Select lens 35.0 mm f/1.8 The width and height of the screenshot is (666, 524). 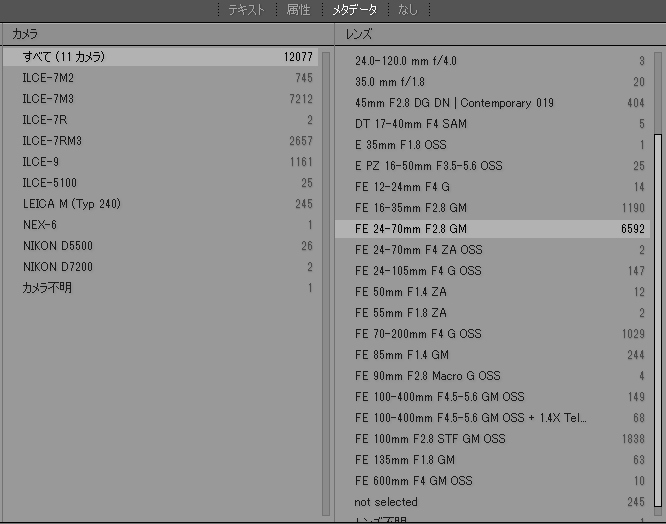[x=493, y=82]
